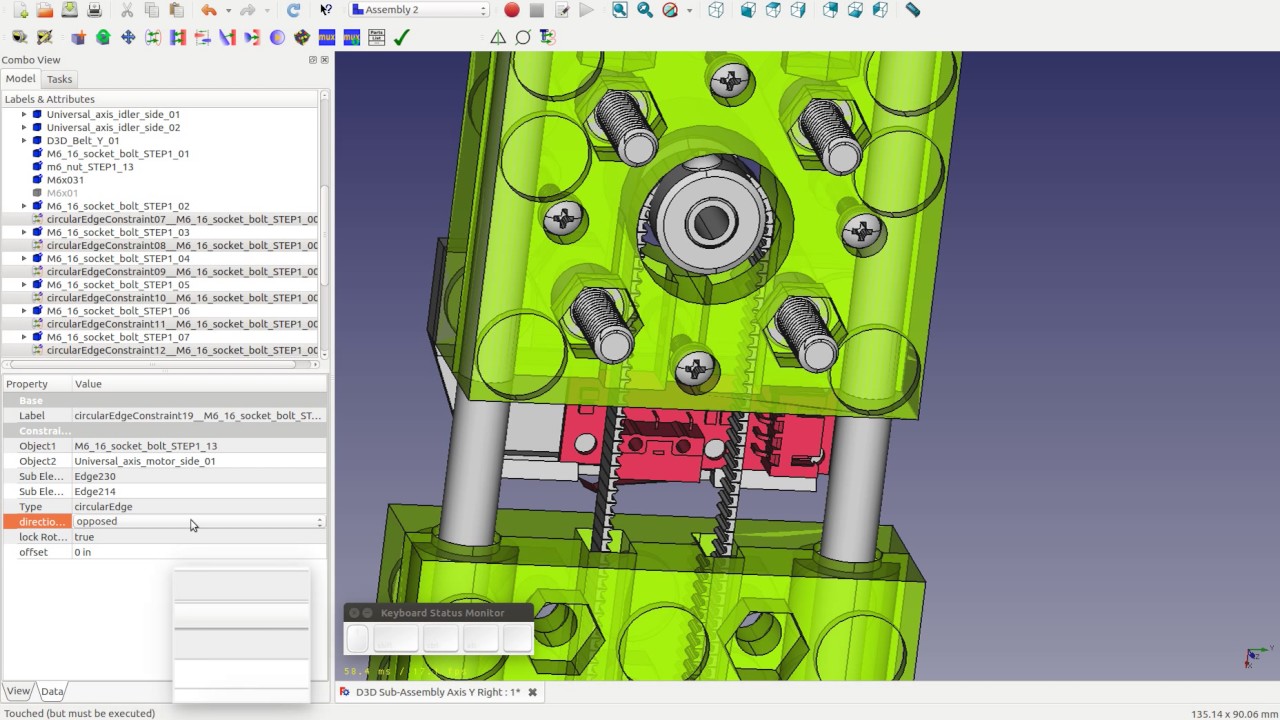The image size is (1280, 720).
Task: Expand M6_16_socket_bolt_STEP1_02 tree node
Action: pos(24,206)
